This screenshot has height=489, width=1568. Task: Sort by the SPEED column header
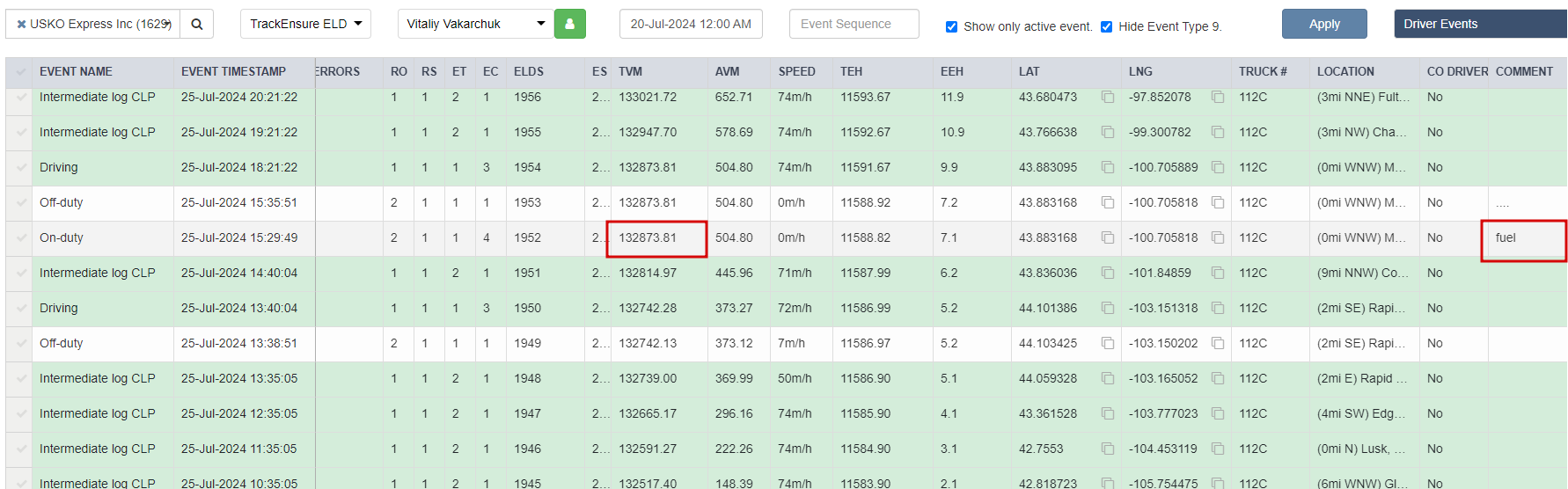pyautogui.click(x=796, y=71)
